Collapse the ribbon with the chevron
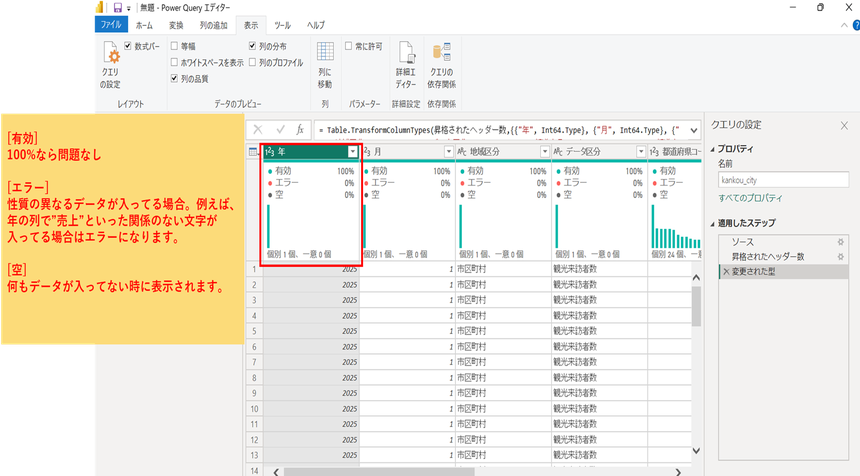Viewport: 860px width, 476px height. click(844, 25)
